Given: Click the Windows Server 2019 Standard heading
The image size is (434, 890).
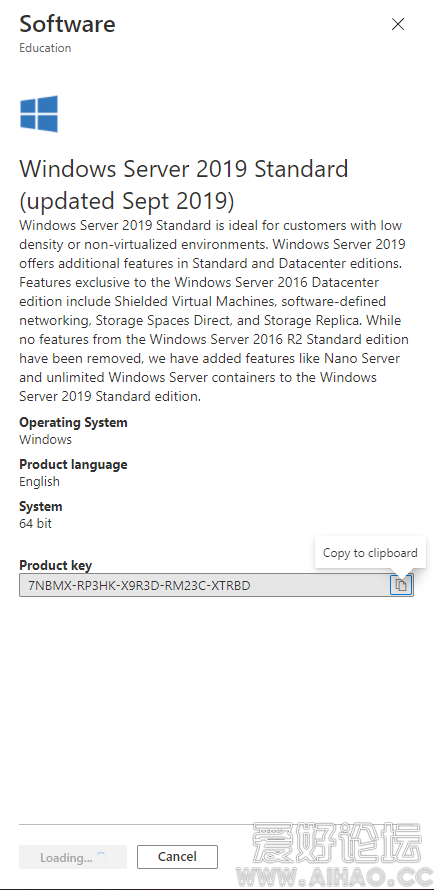Looking at the screenshot, I should click(x=184, y=184).
